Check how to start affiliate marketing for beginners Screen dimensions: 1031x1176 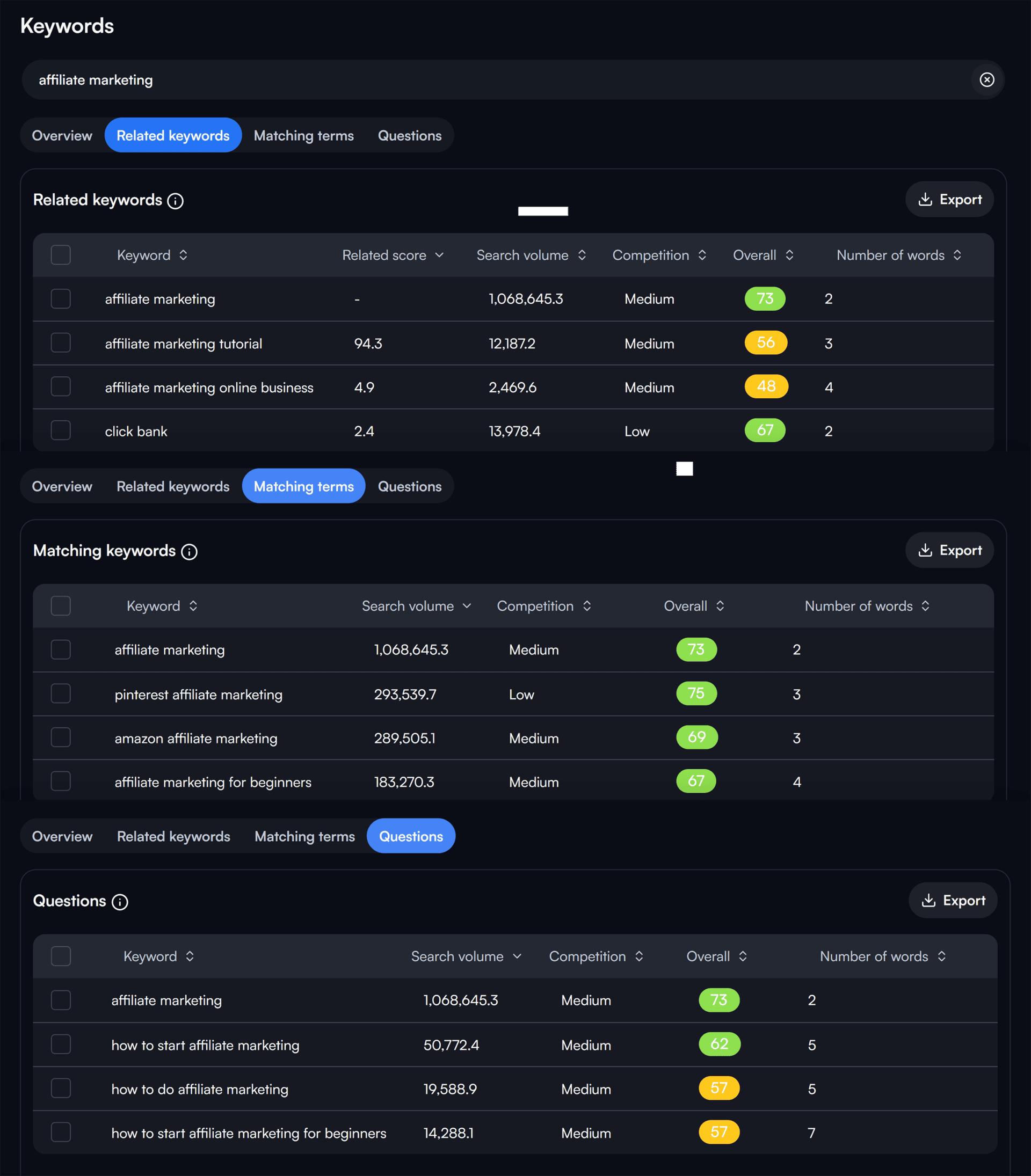click(x=60, y=1132)
